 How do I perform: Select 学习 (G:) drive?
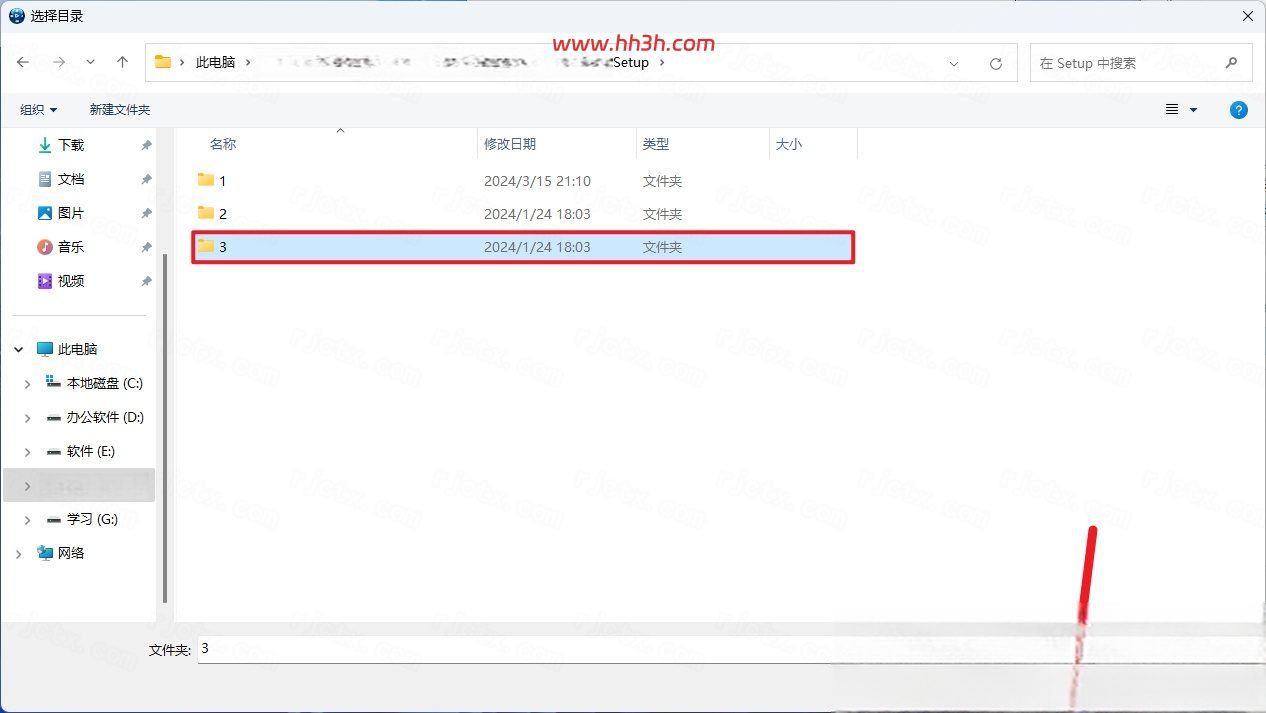click(x=92, y=519)
